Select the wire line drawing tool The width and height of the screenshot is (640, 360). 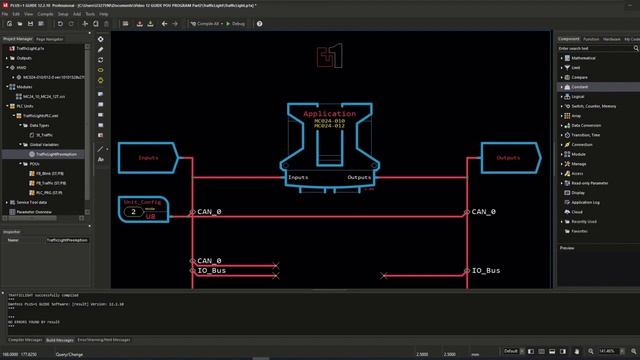[100, 149]
